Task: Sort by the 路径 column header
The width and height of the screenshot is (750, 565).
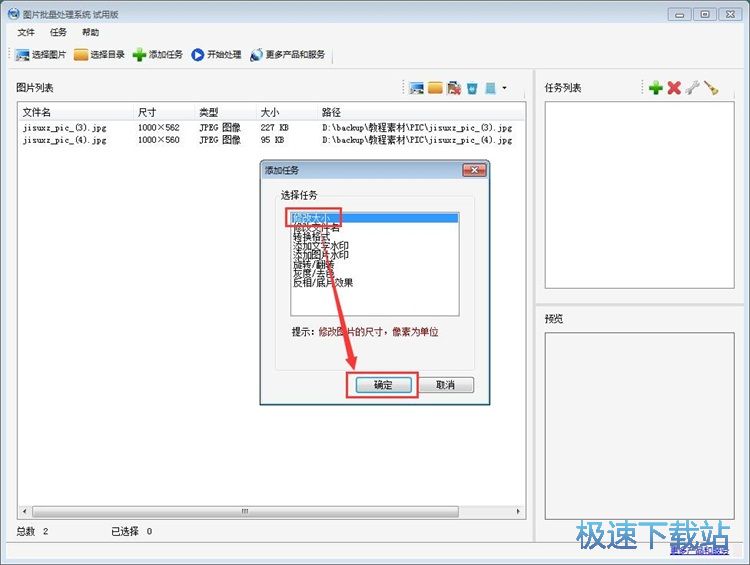Action: tap(421, 112)
